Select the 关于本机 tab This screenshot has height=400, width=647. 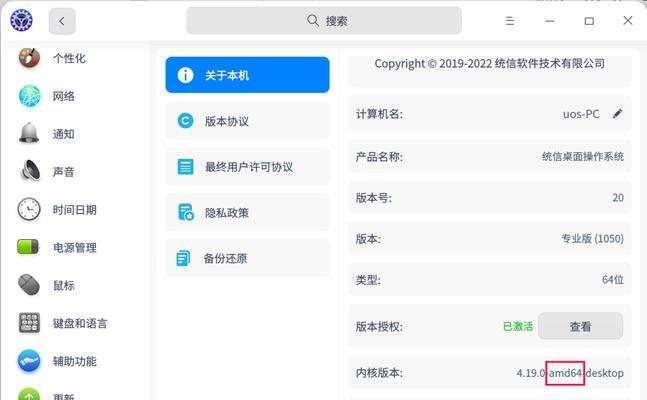[x=248, y=75]
